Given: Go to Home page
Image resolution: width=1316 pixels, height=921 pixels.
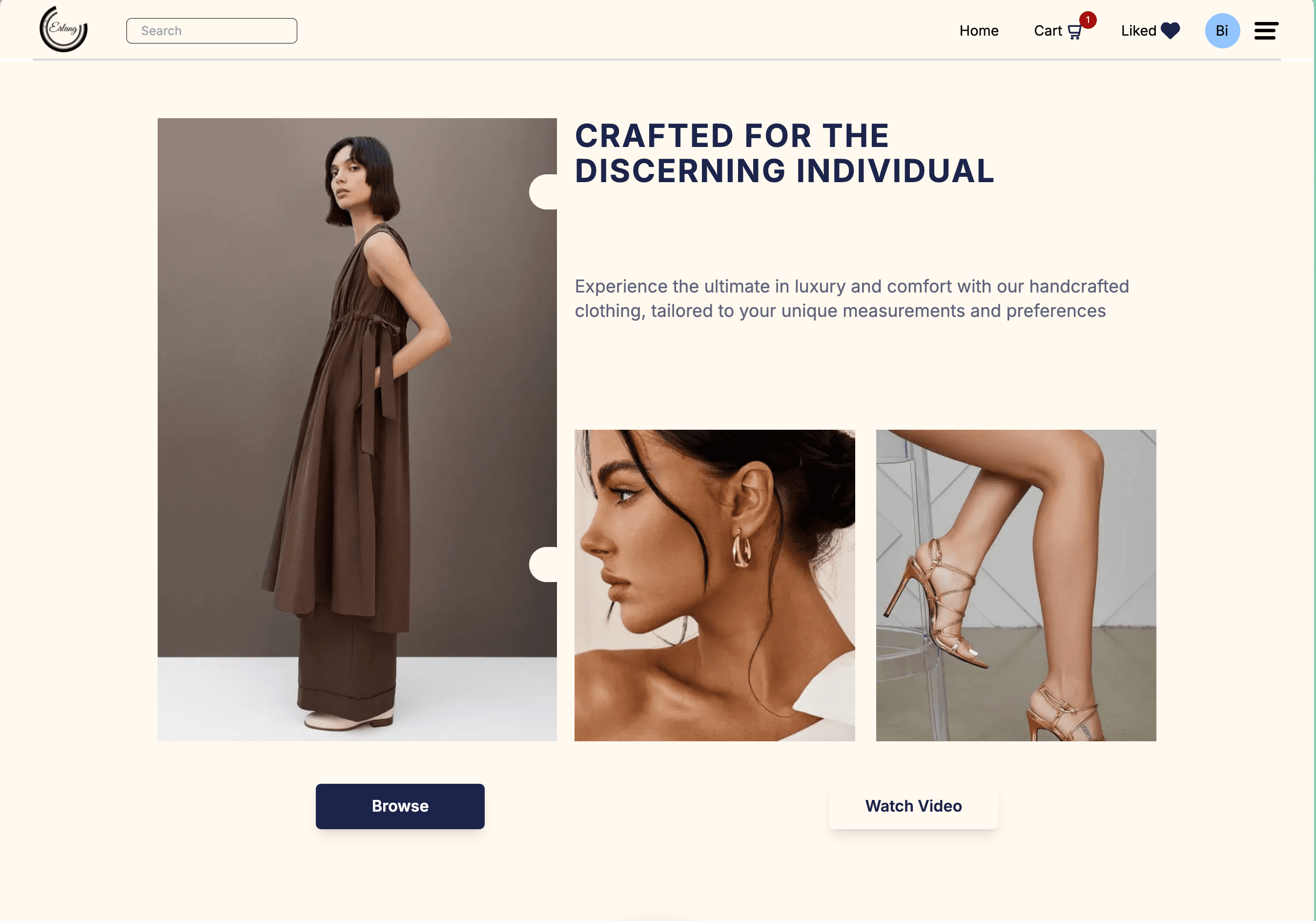Looking at the screenshot, I should pos(978,30).
